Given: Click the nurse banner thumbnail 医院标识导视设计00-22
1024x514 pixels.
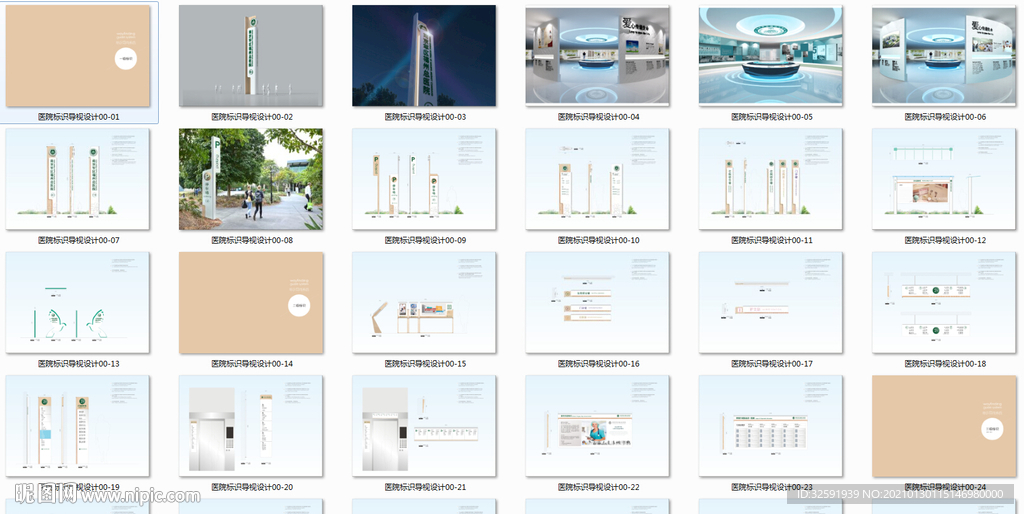Looking at the screenshot, I should click(597, 427).
